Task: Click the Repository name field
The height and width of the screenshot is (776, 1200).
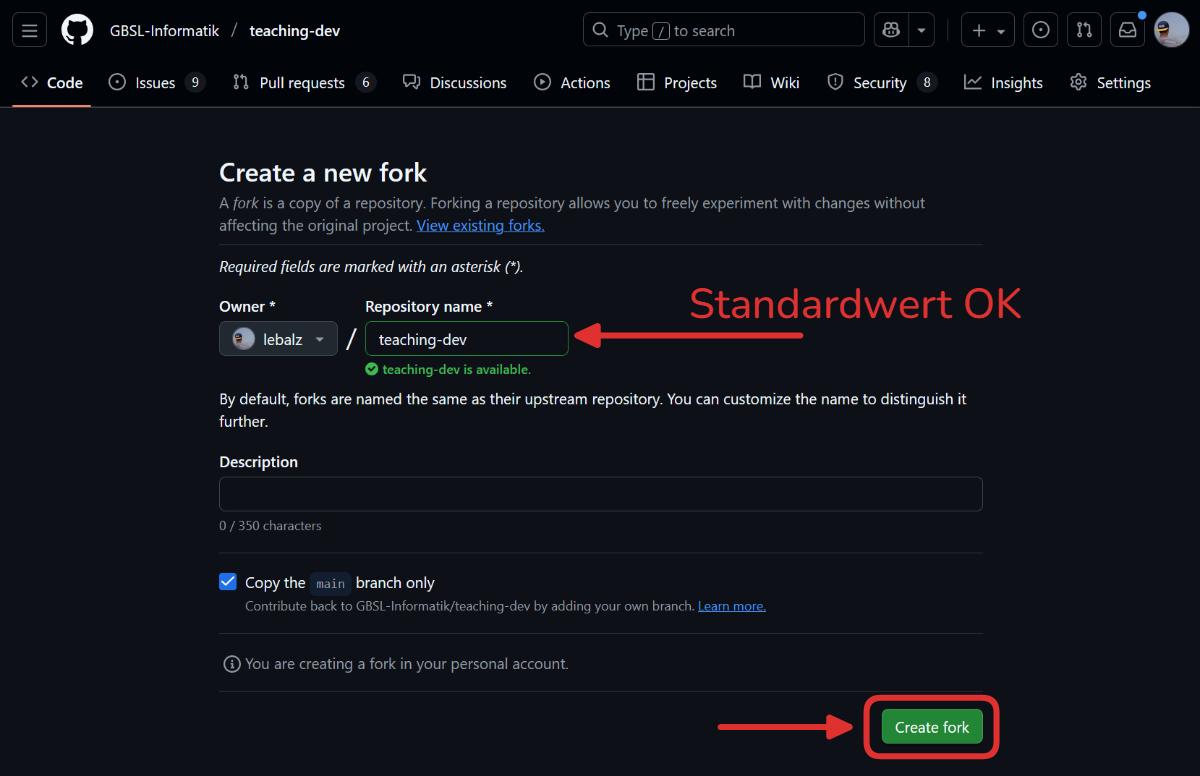Action: (466, 339)
